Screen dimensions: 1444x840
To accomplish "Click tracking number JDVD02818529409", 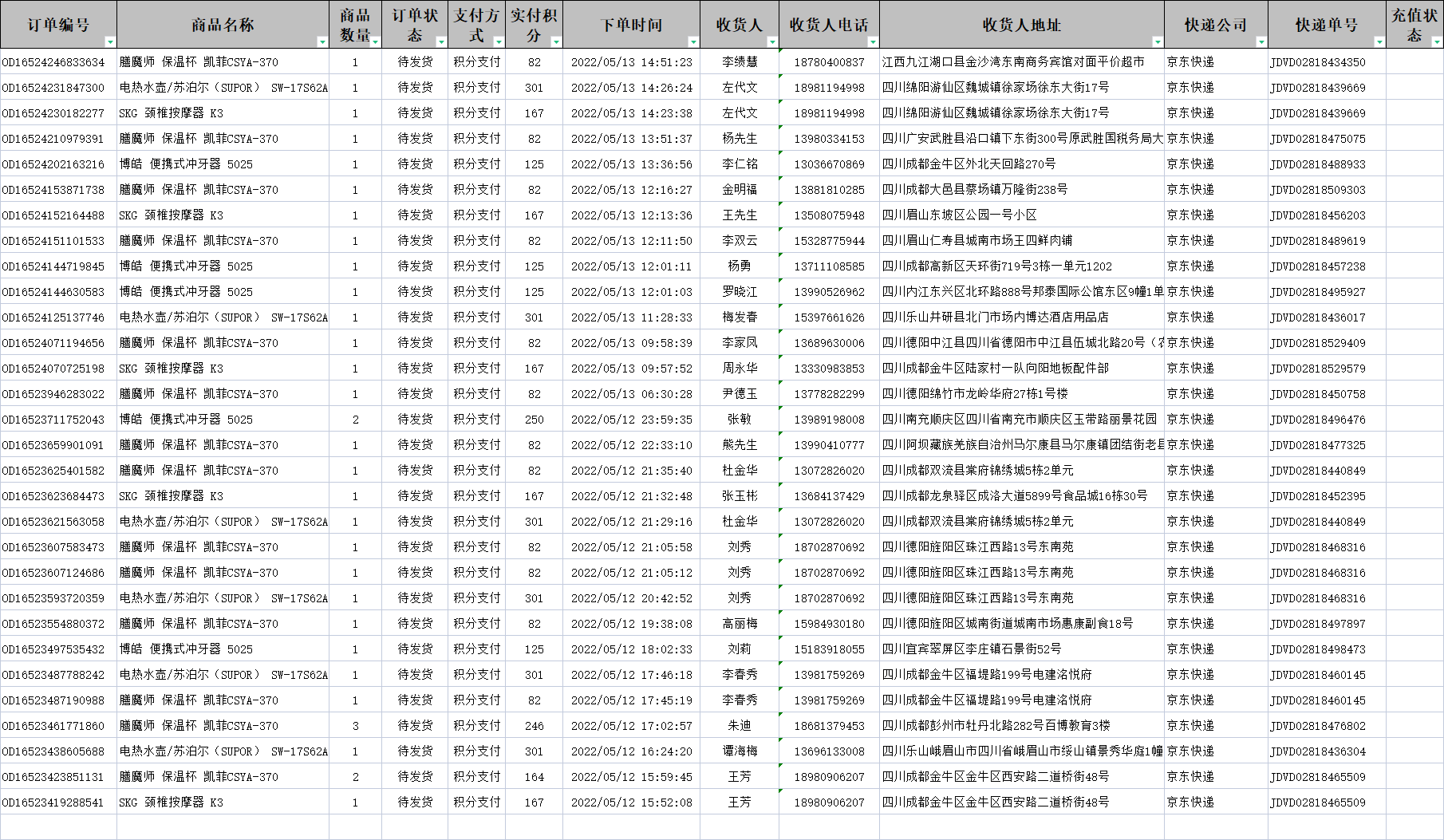I will 1327,343.
